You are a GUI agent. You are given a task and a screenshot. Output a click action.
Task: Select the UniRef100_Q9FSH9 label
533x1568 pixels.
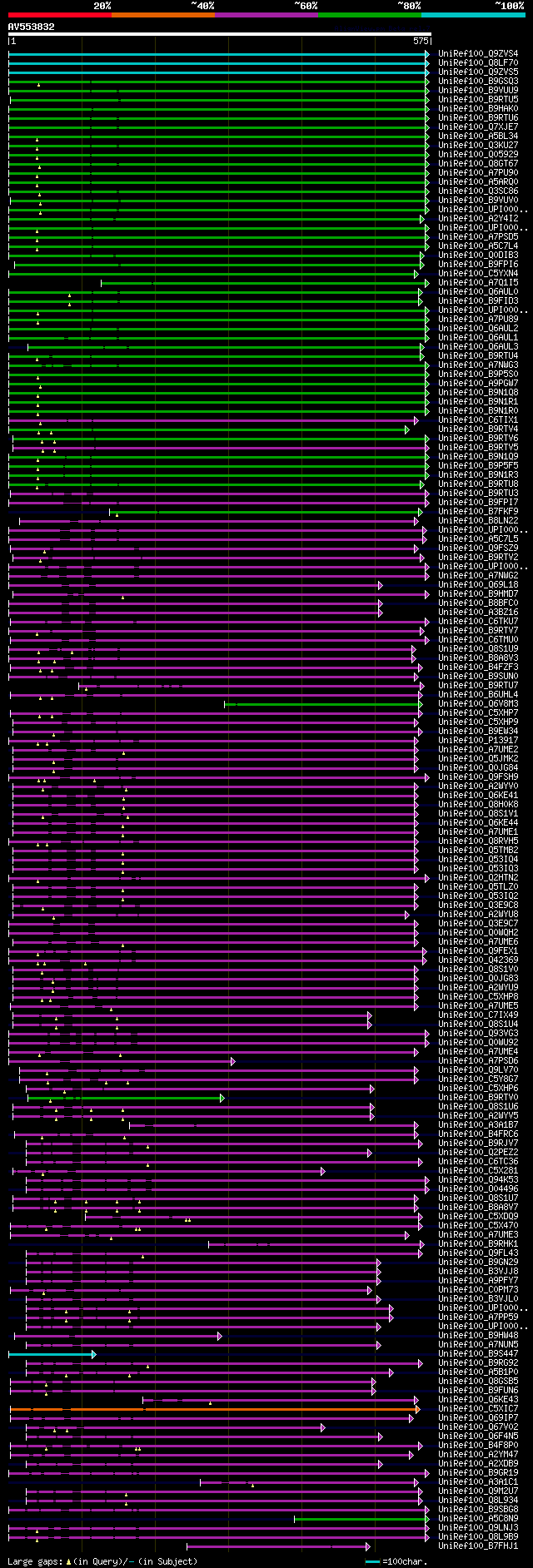[478, 777]
